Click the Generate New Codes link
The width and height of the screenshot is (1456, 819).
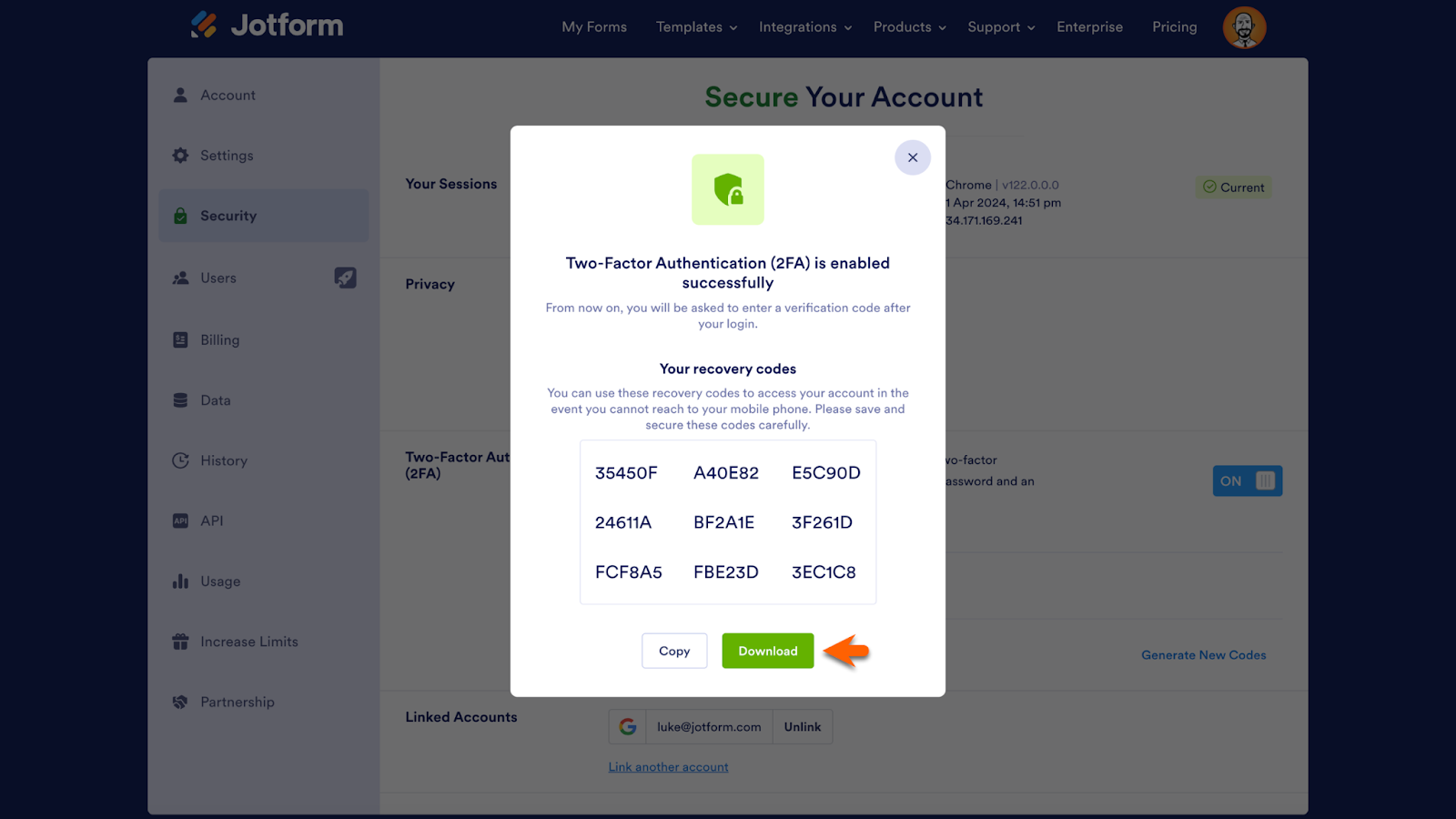pos(1203,655)
